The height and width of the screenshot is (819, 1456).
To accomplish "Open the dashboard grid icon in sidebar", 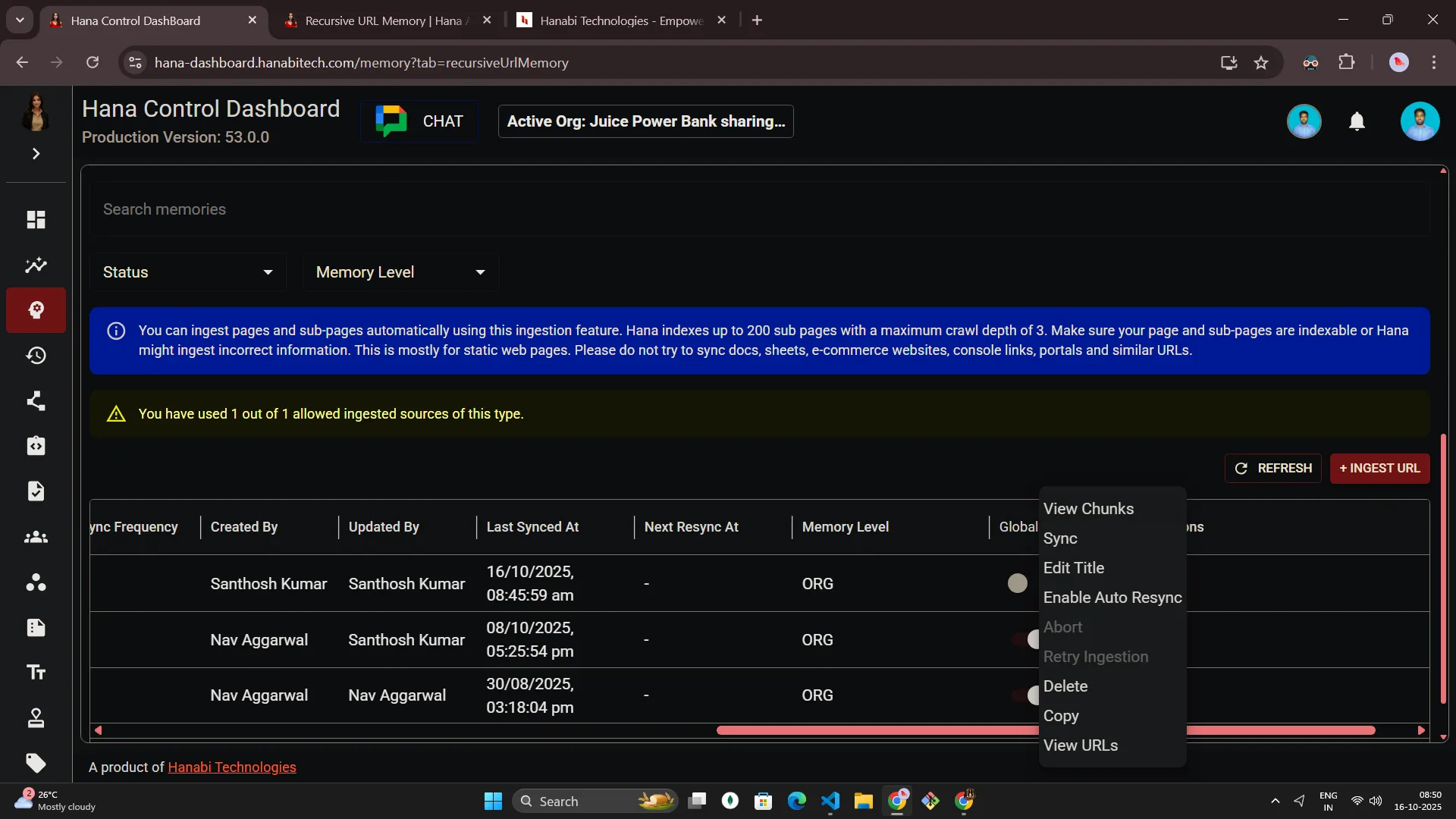I will (x=36, y=220).
